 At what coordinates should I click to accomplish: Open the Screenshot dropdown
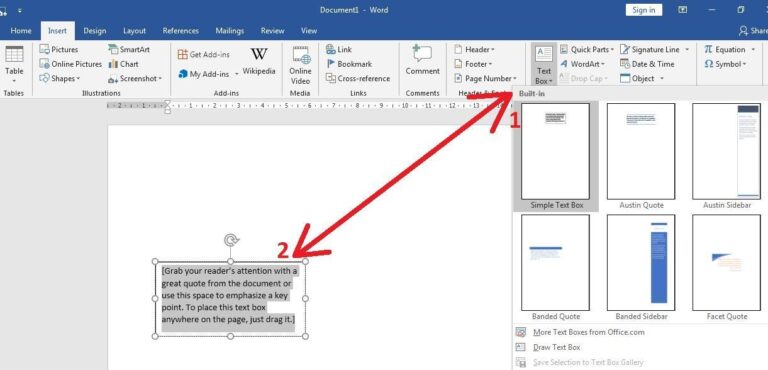pyautogui.click(x=135, y=78)
